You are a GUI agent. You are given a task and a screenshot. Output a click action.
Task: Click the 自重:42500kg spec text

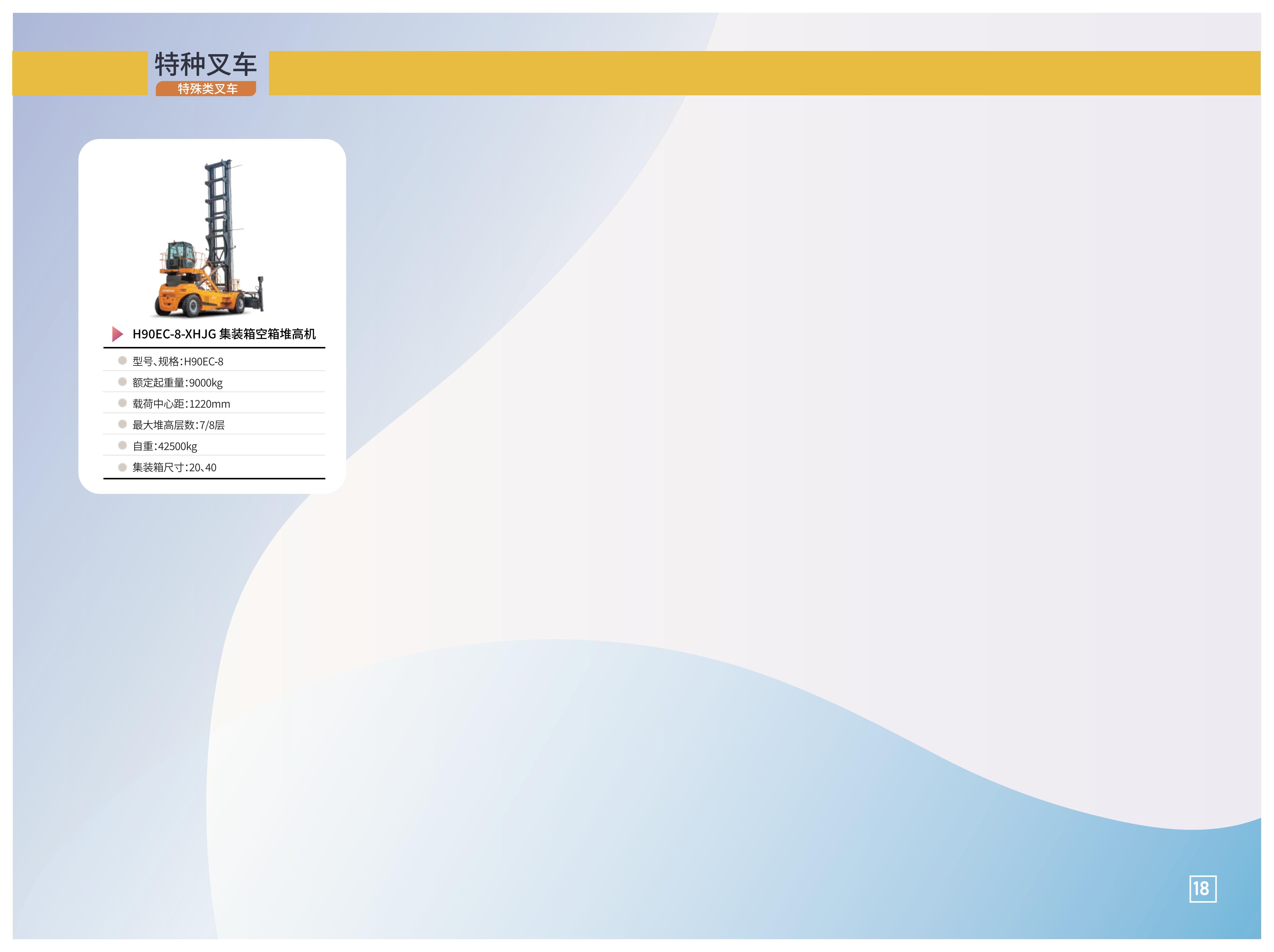coord(165,446)
